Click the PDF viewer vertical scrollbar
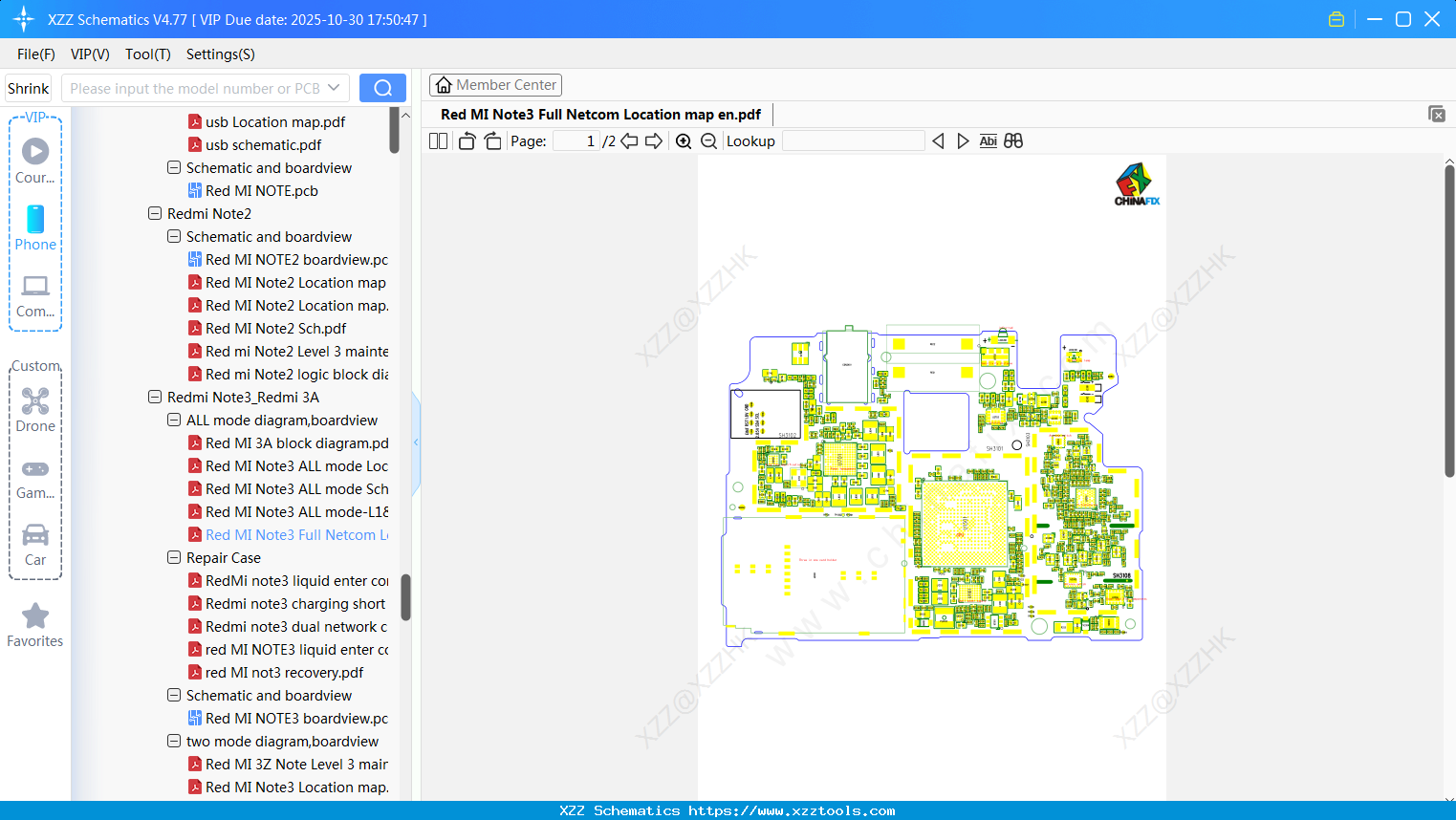Screen dimensions: 1456x820 pos(1449,320)
